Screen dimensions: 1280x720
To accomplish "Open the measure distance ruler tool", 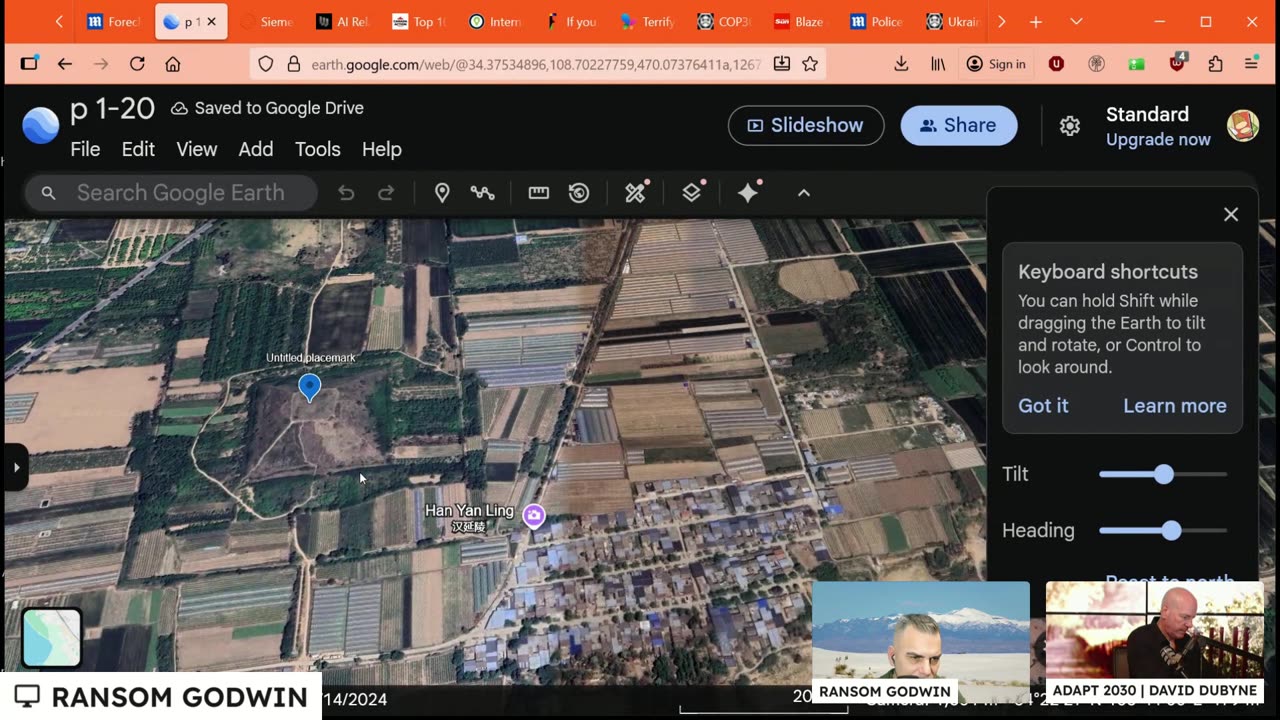I will coord(539,193).
